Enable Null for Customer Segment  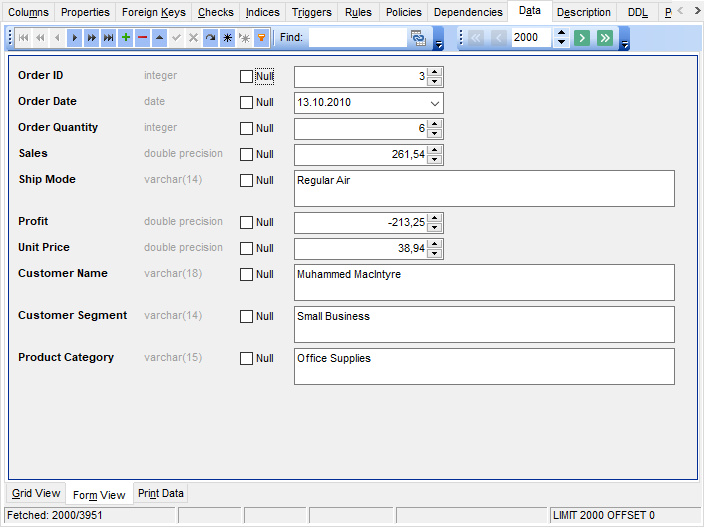(246, 317)
